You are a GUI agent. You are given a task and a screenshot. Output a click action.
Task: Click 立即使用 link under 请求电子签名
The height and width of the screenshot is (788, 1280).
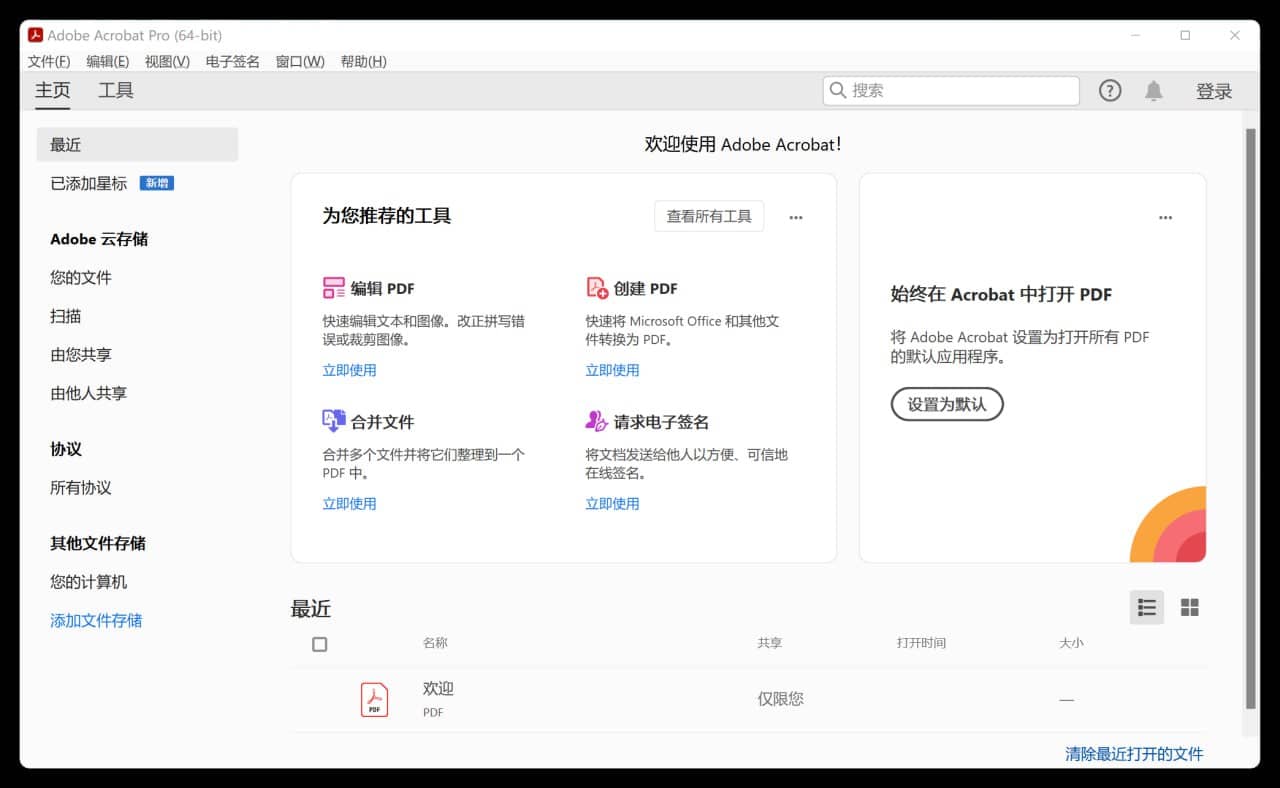[x=612, y=503]
